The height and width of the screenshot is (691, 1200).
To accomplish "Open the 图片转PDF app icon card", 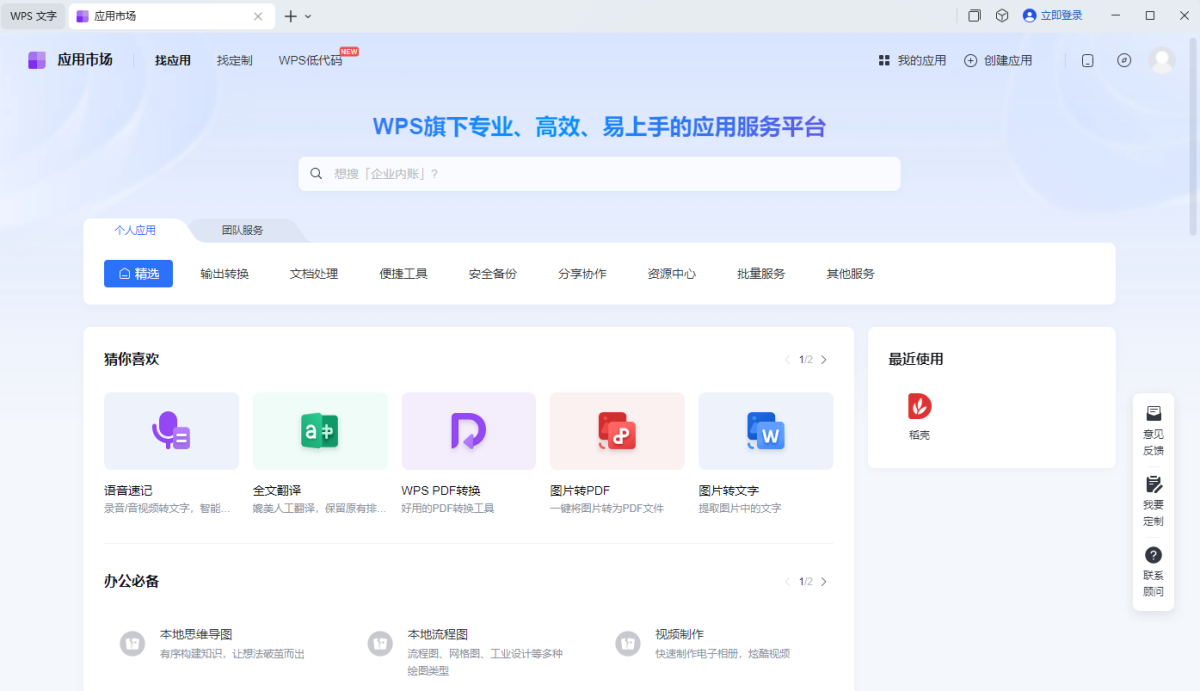I will (x=617, y=431).
